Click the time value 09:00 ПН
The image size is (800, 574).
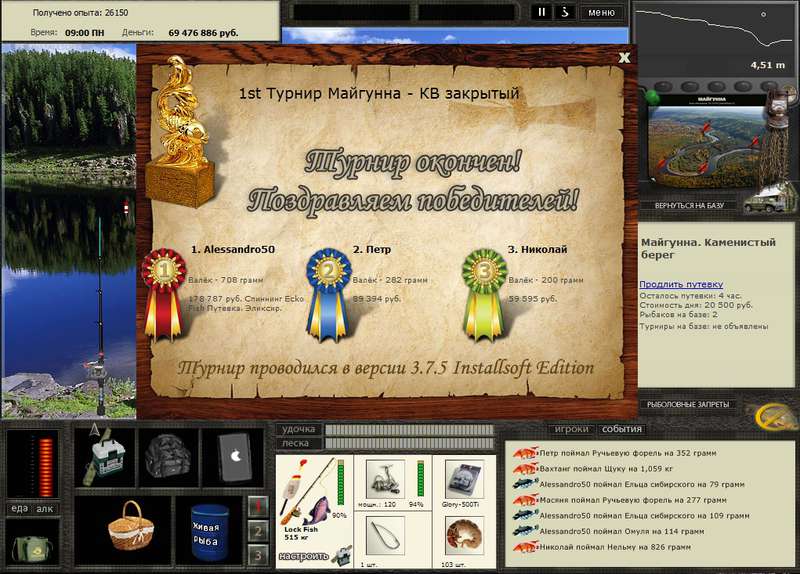pos(85,33)
